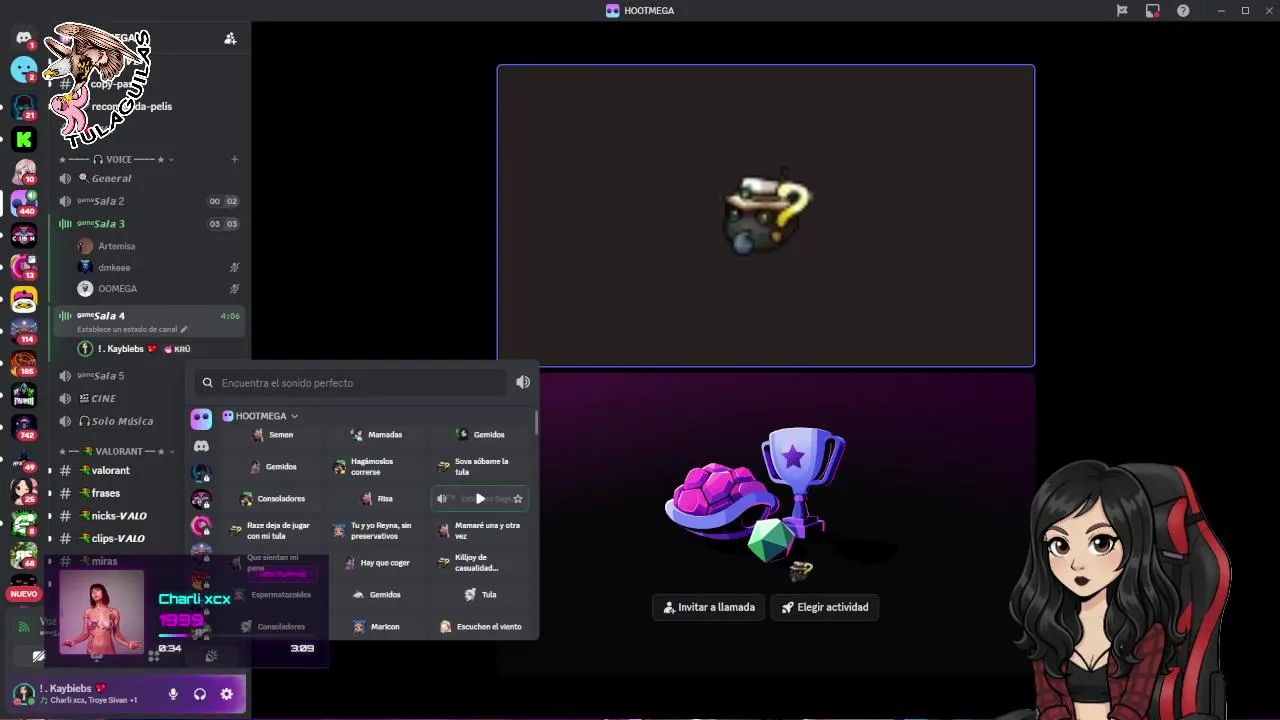
Task: Select the HOOTMEGA server with badge 440
Action: point(24,203)
